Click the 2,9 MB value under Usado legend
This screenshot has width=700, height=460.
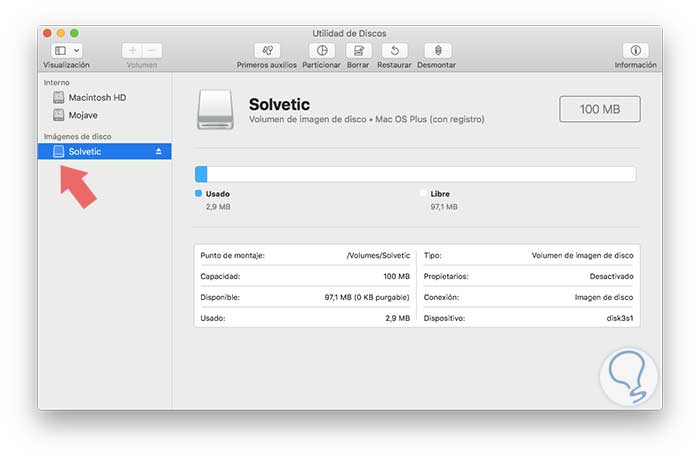coord(218,207)
